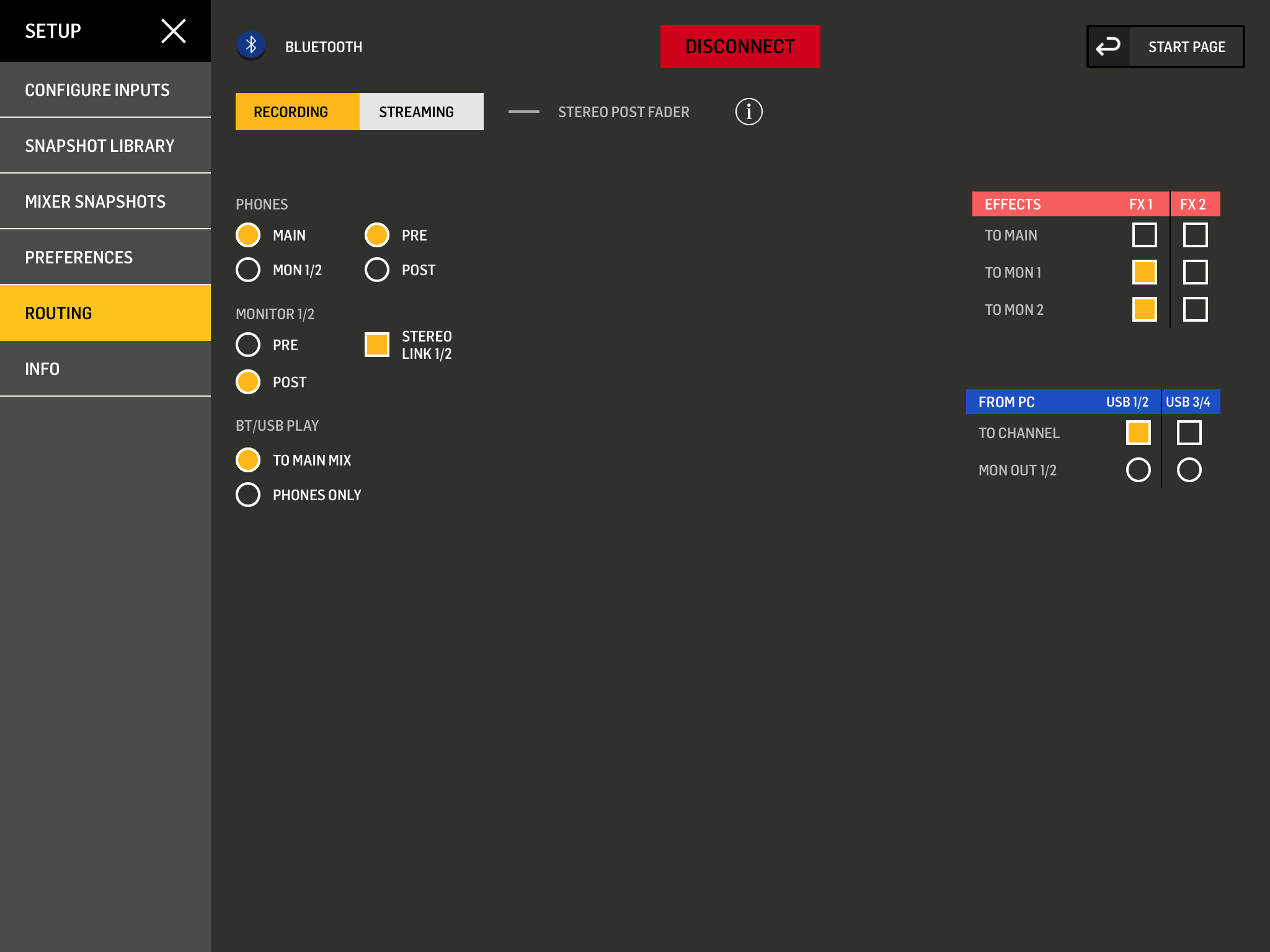Toggle the Stereo Link 1/2 checkbox

pyautogui.click(x=377, y=345)
